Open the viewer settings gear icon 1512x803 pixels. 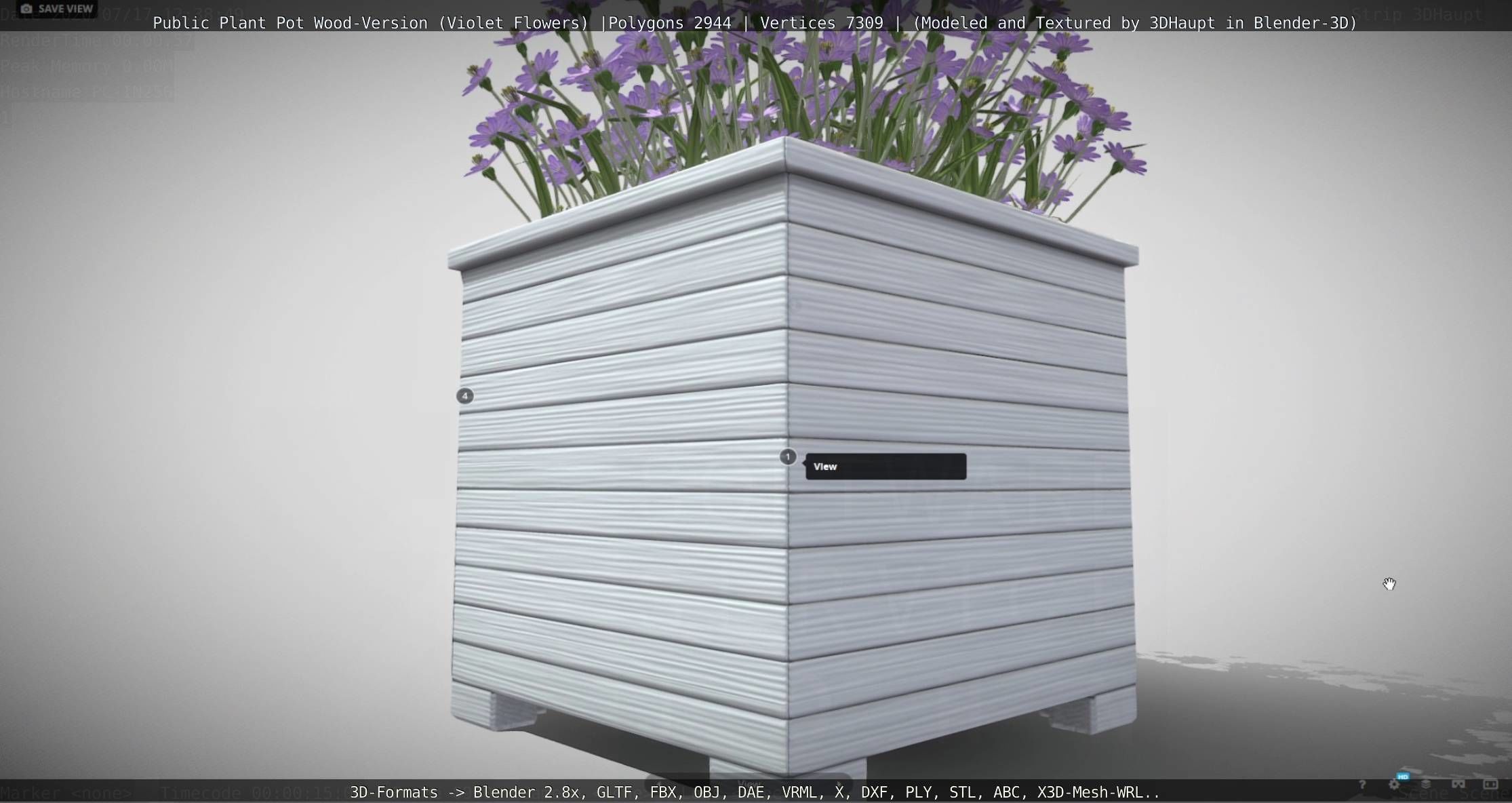click(1394, 785)
